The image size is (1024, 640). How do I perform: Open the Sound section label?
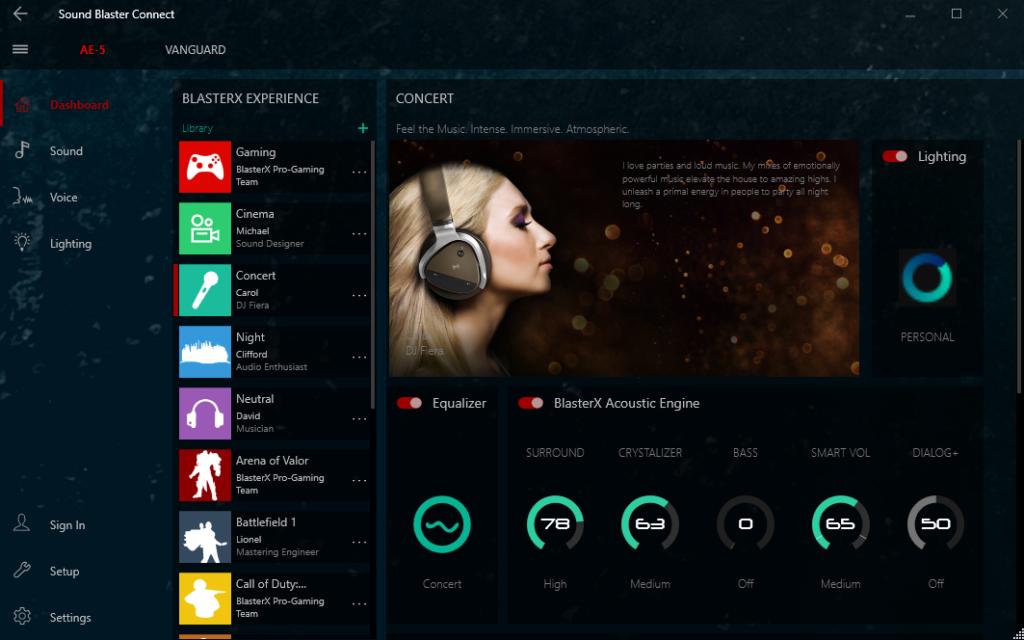pos(66,151)
